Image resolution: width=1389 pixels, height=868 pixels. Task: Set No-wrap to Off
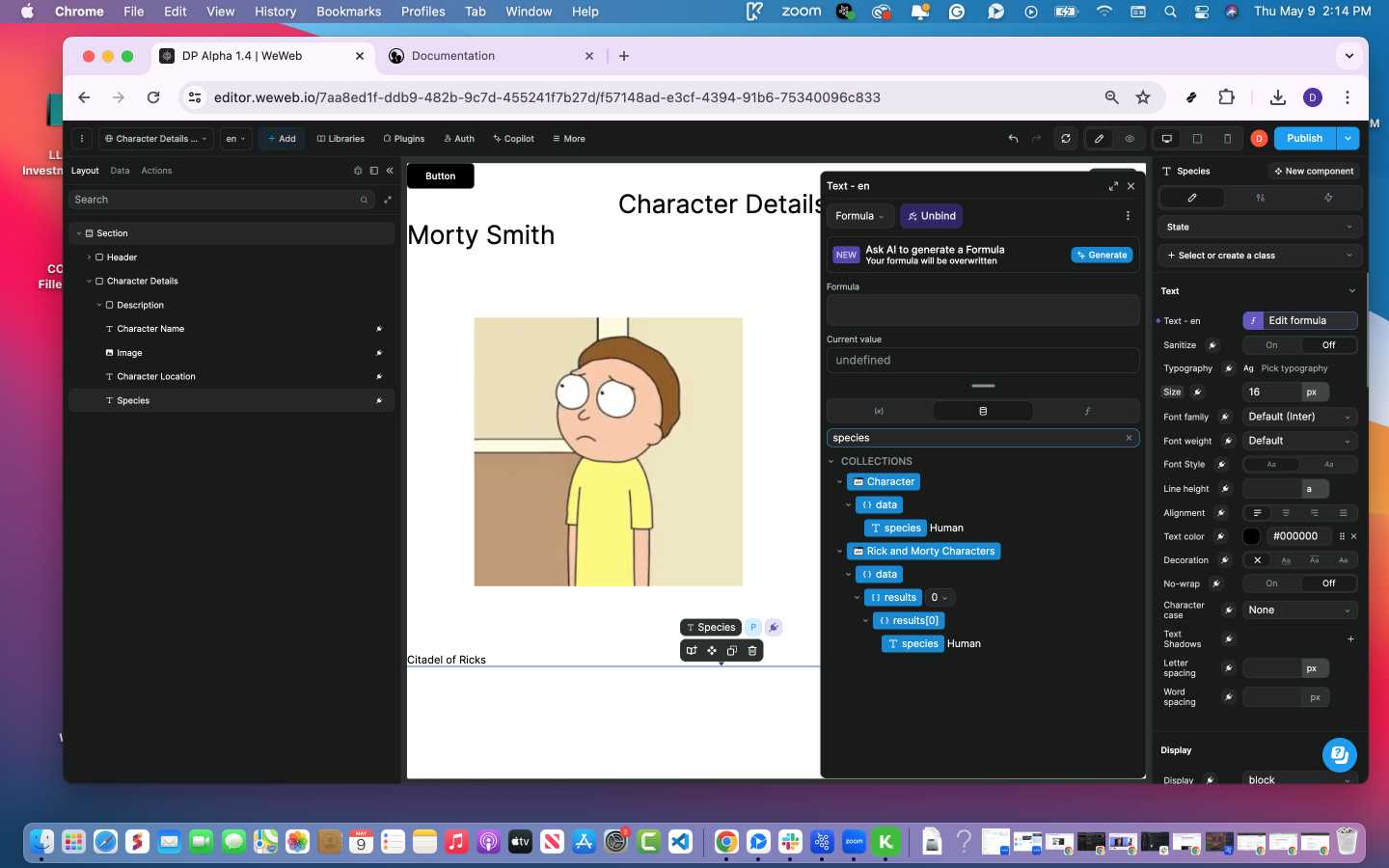click(x=1328, y=583)
